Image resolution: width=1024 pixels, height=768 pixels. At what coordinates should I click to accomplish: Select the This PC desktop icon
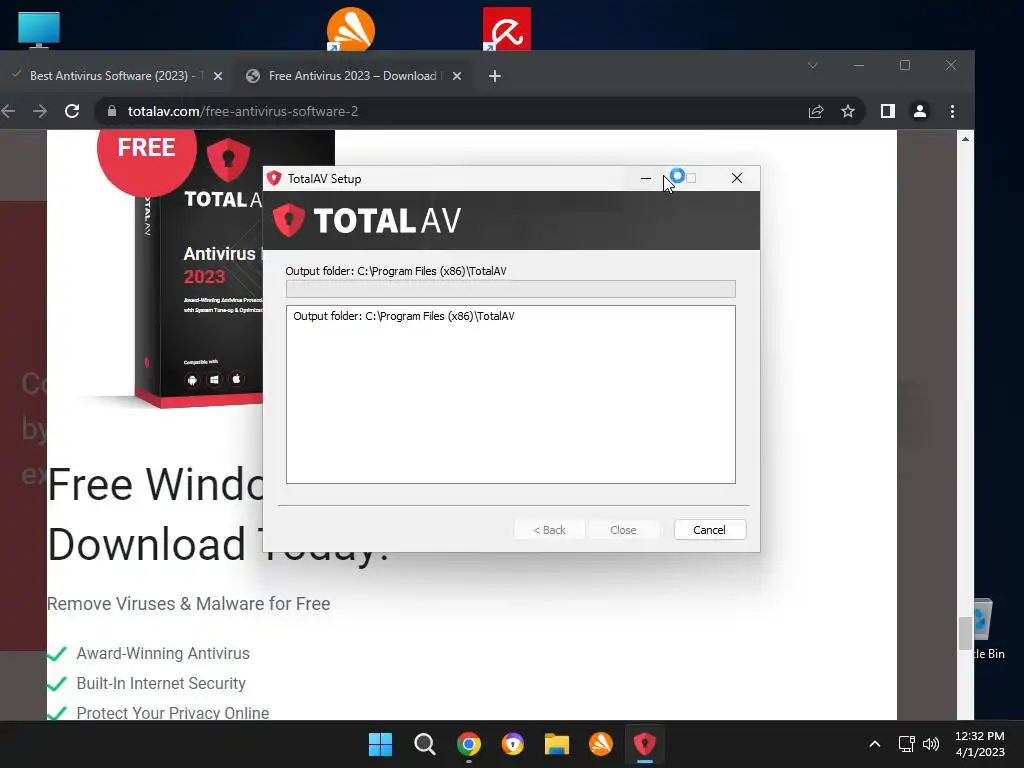coord(39,30)
